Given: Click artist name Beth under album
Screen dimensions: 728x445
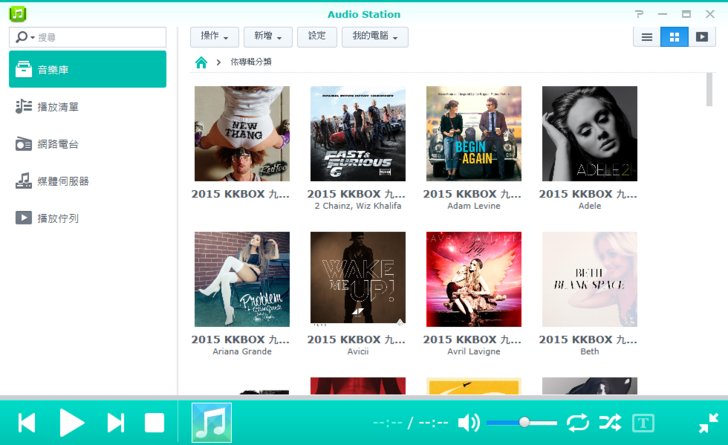Looking at the screenshot, I should pyautogui.click(x=590, y=352).
